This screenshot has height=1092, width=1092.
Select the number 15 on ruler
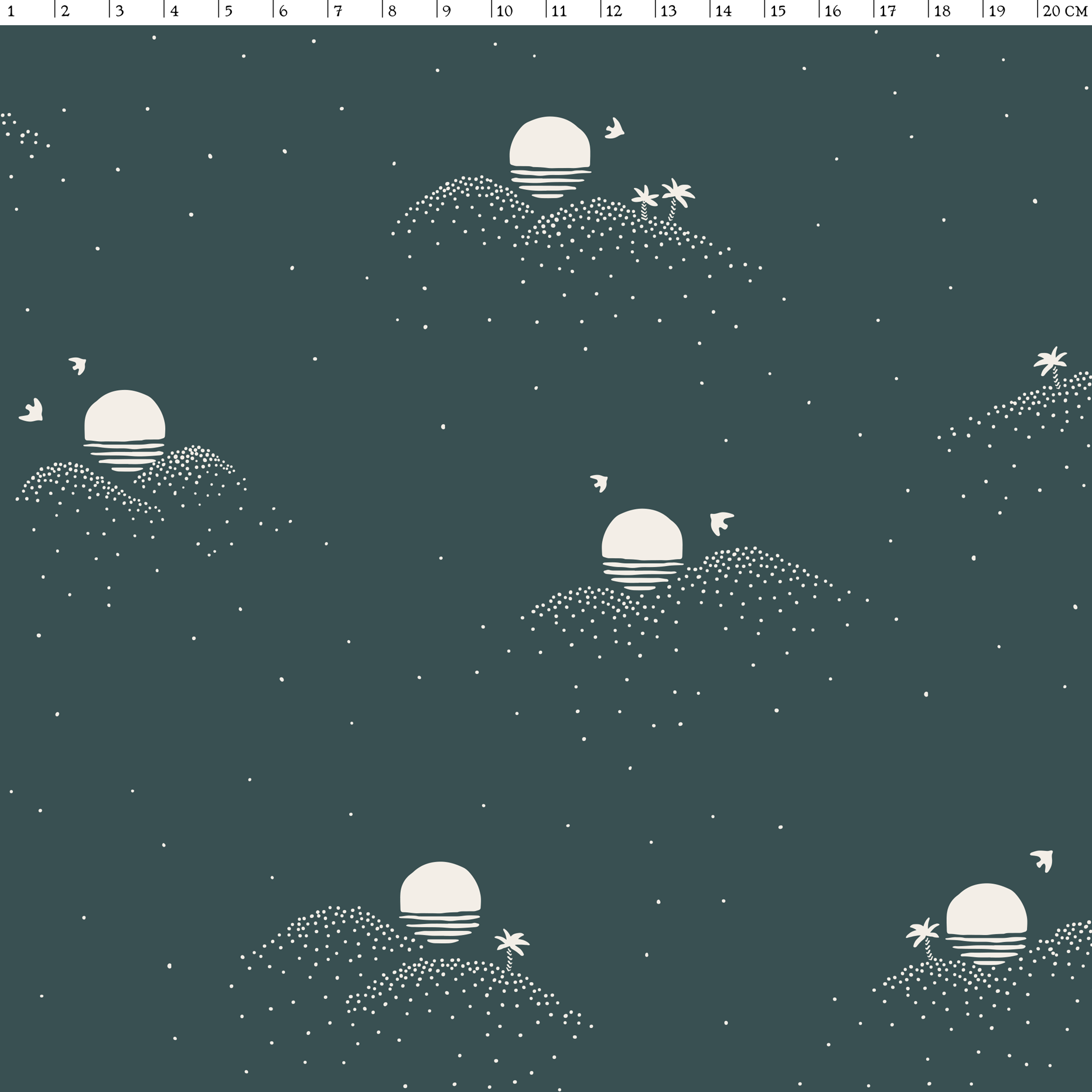coord(778,11)
